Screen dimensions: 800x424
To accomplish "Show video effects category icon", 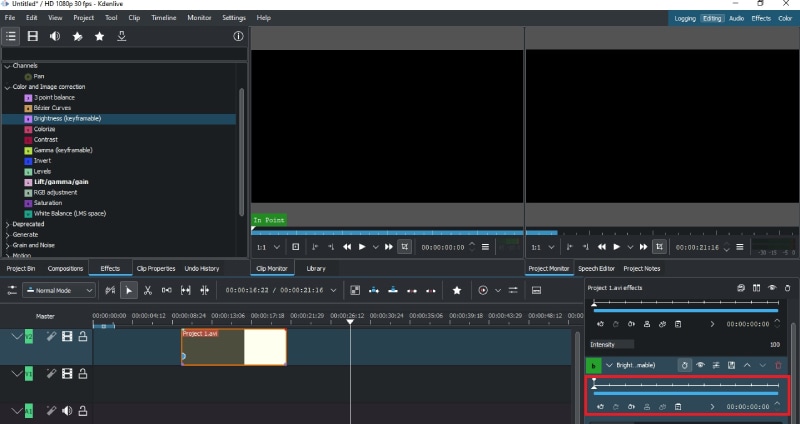I will coord(33,36).
